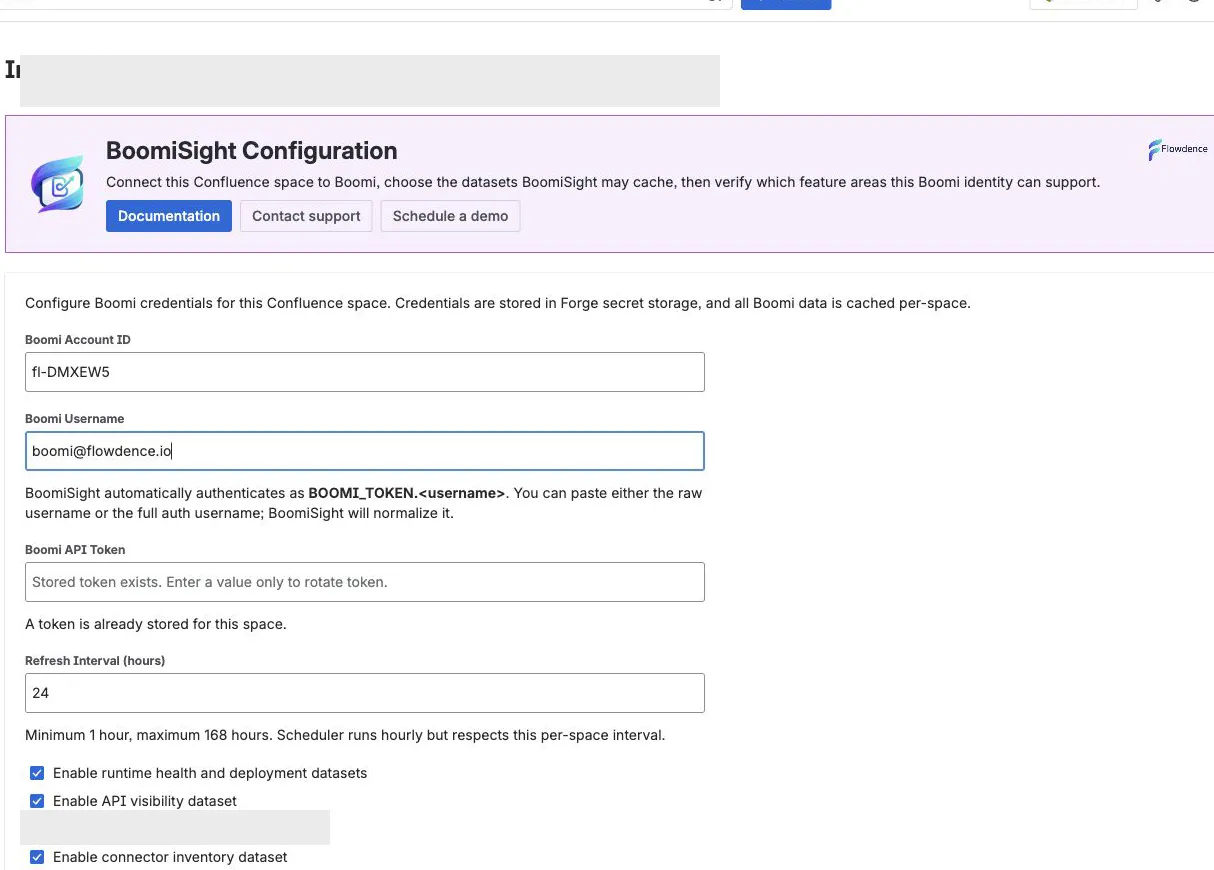Focus the Refresh Interval hours field
This screenshot has height=870, width=1214.
[365, 693]
